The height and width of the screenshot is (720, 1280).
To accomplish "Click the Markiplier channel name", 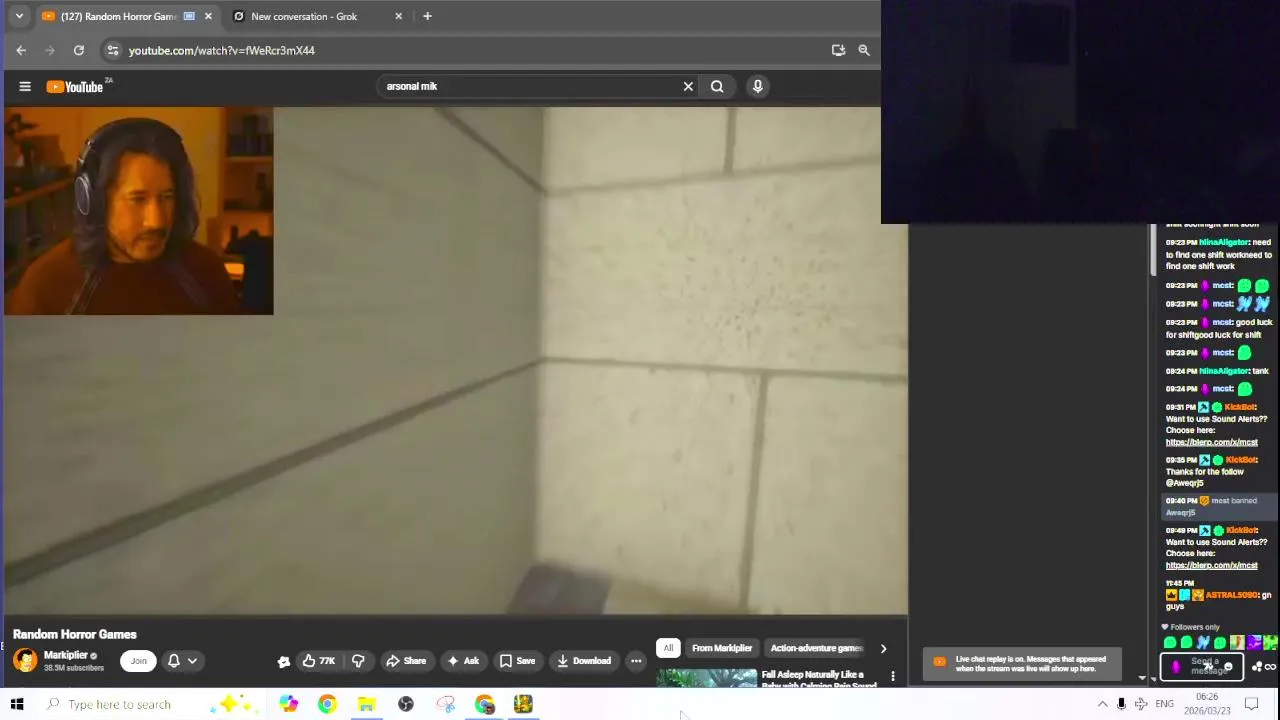I will (x=66, y=655).
